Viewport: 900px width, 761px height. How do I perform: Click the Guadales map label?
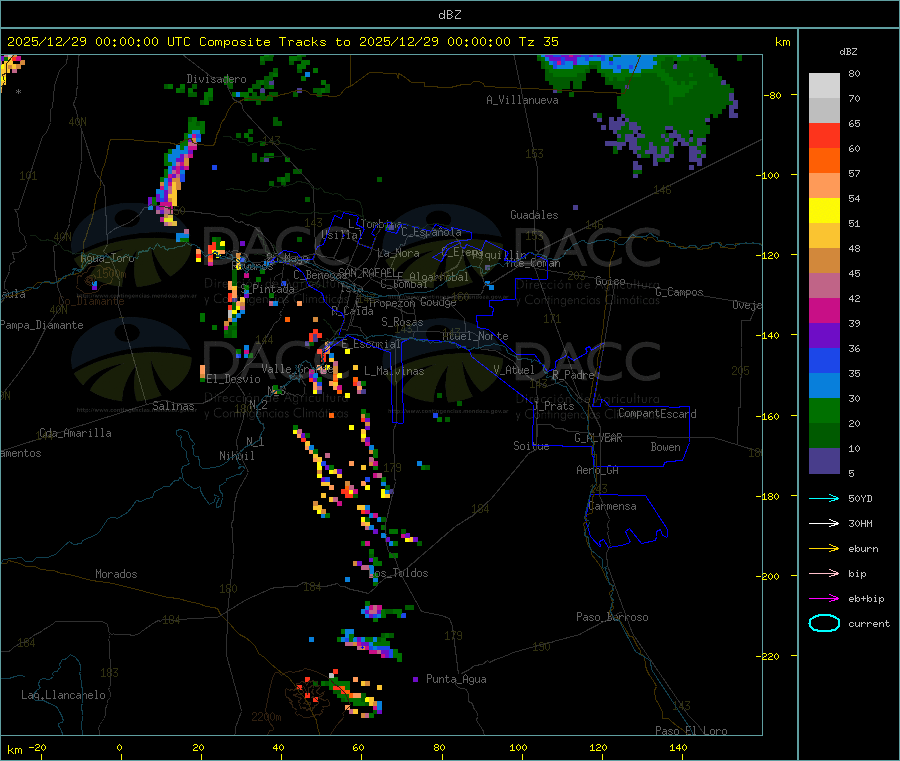pos(534,215)
